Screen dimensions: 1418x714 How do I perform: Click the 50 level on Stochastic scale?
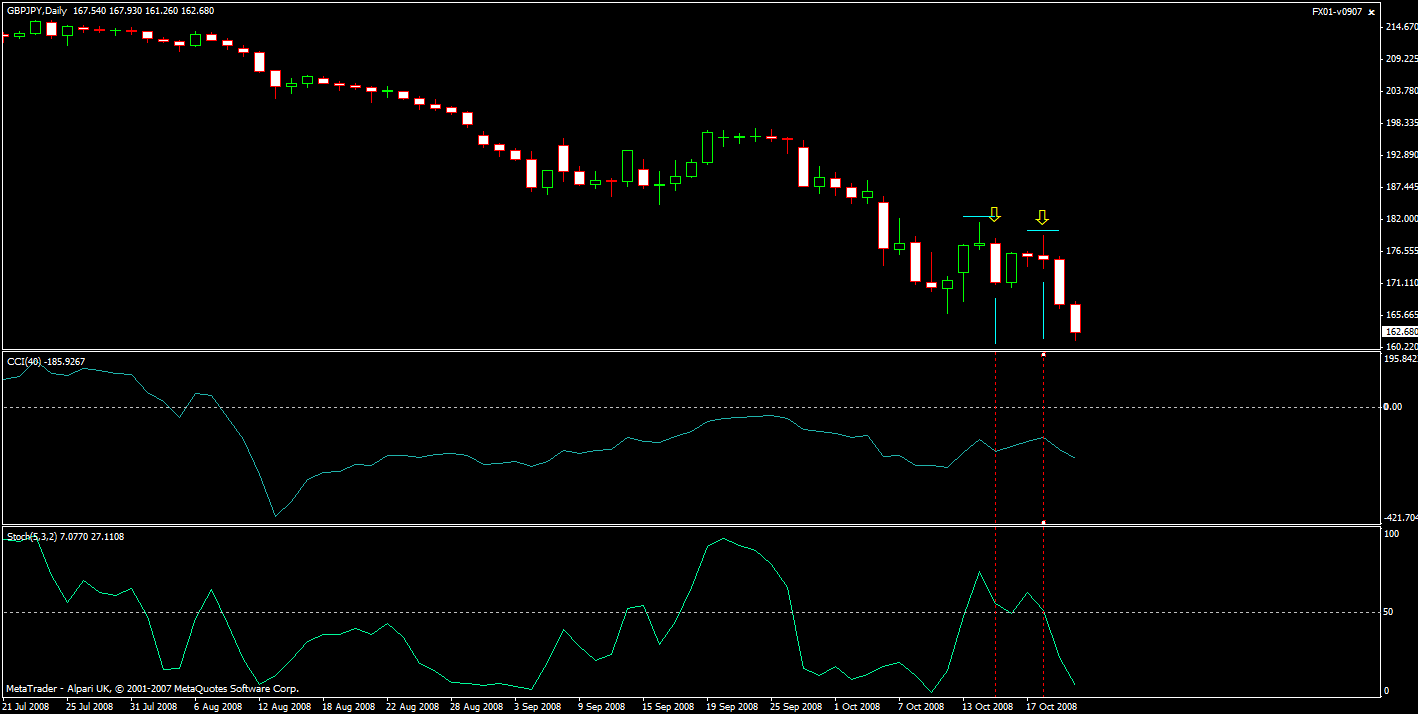pyautogui.click(x=1389, y=611)
